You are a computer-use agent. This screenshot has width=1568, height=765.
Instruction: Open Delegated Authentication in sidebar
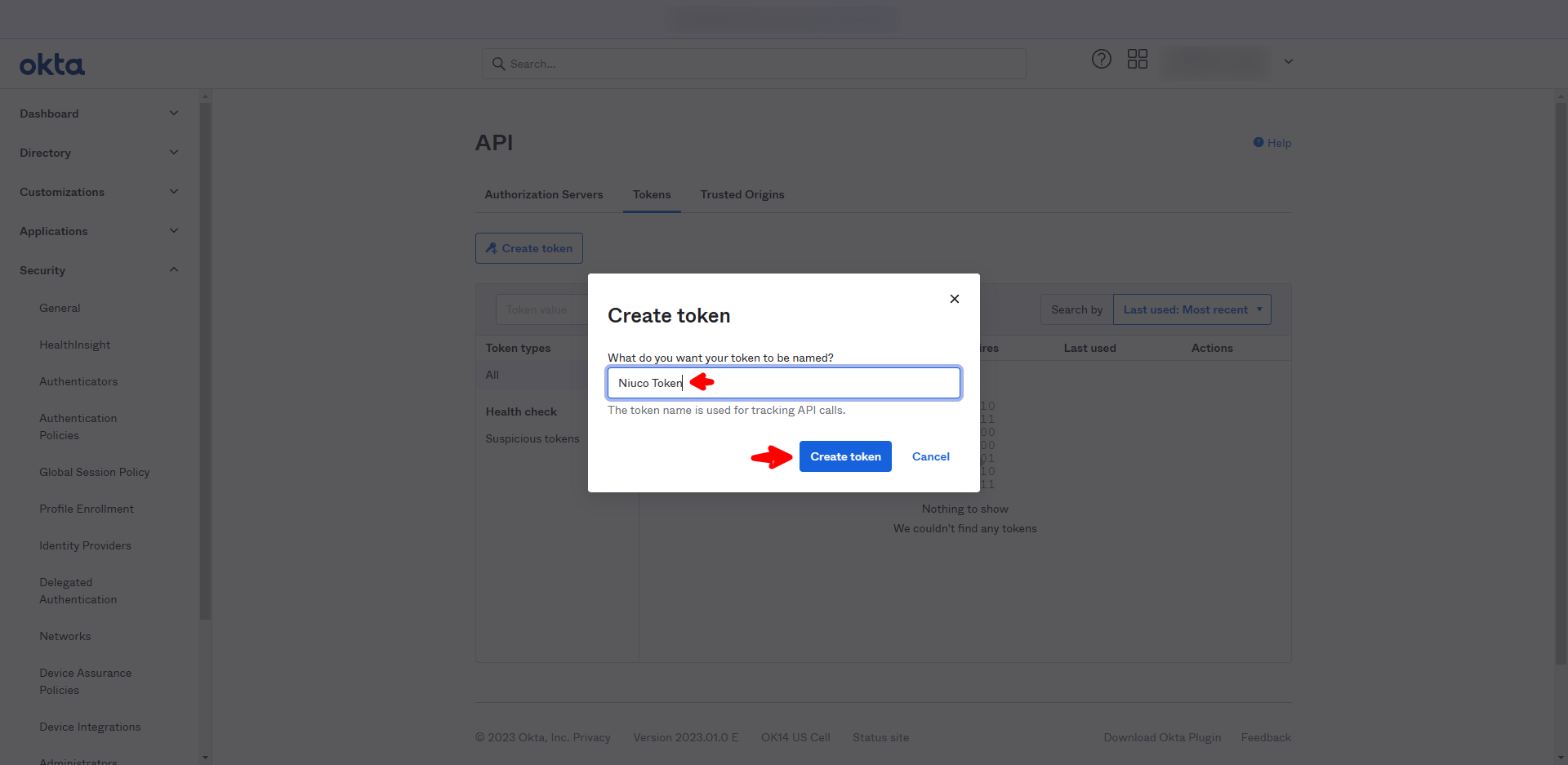pos(78,591)
